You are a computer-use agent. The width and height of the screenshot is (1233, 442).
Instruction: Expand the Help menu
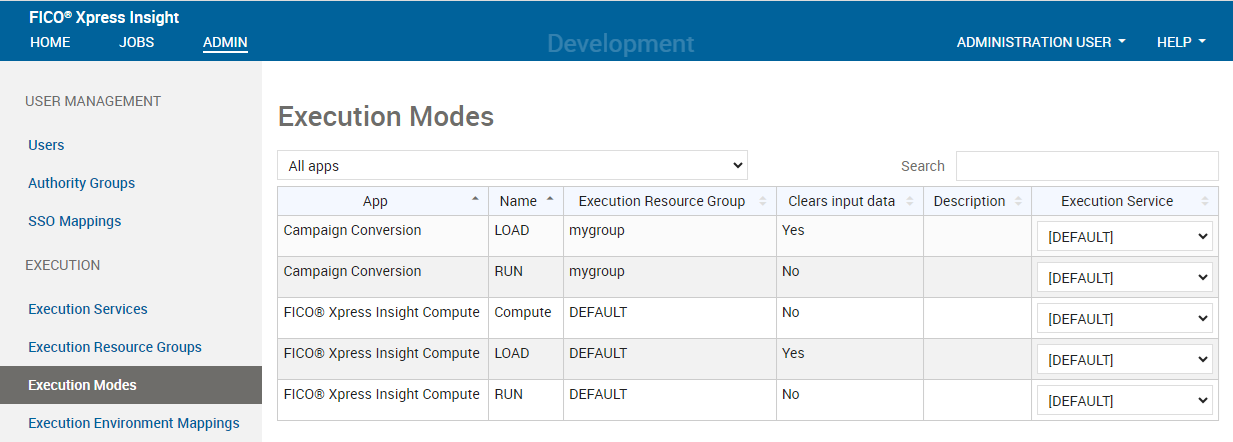1180,42
